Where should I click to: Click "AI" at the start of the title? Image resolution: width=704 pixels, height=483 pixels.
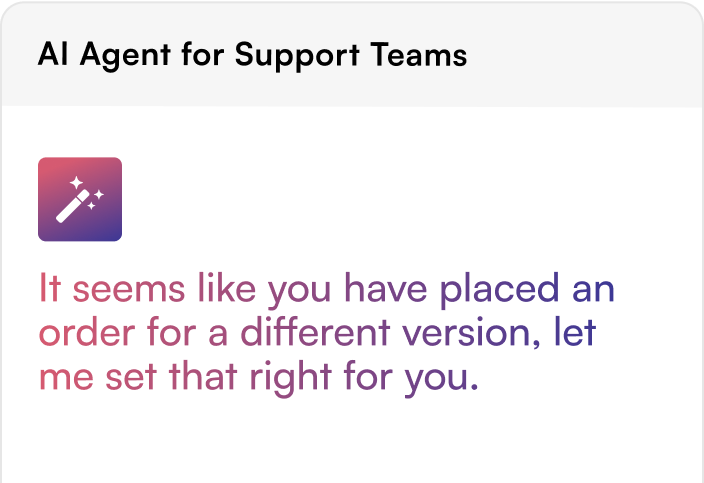pos(53,54)
